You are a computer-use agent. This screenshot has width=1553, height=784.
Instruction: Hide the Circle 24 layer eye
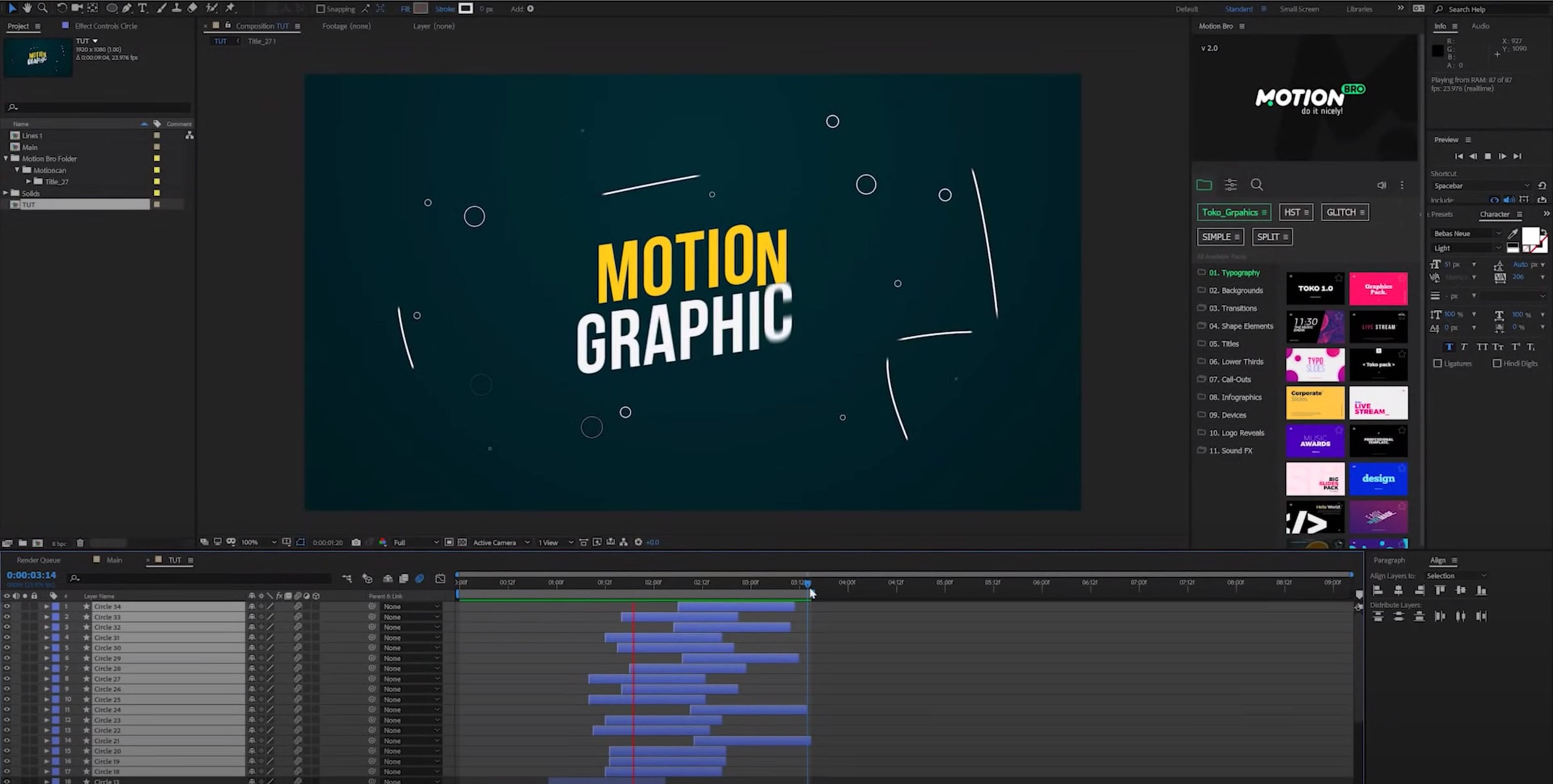(x=6, y=709)
